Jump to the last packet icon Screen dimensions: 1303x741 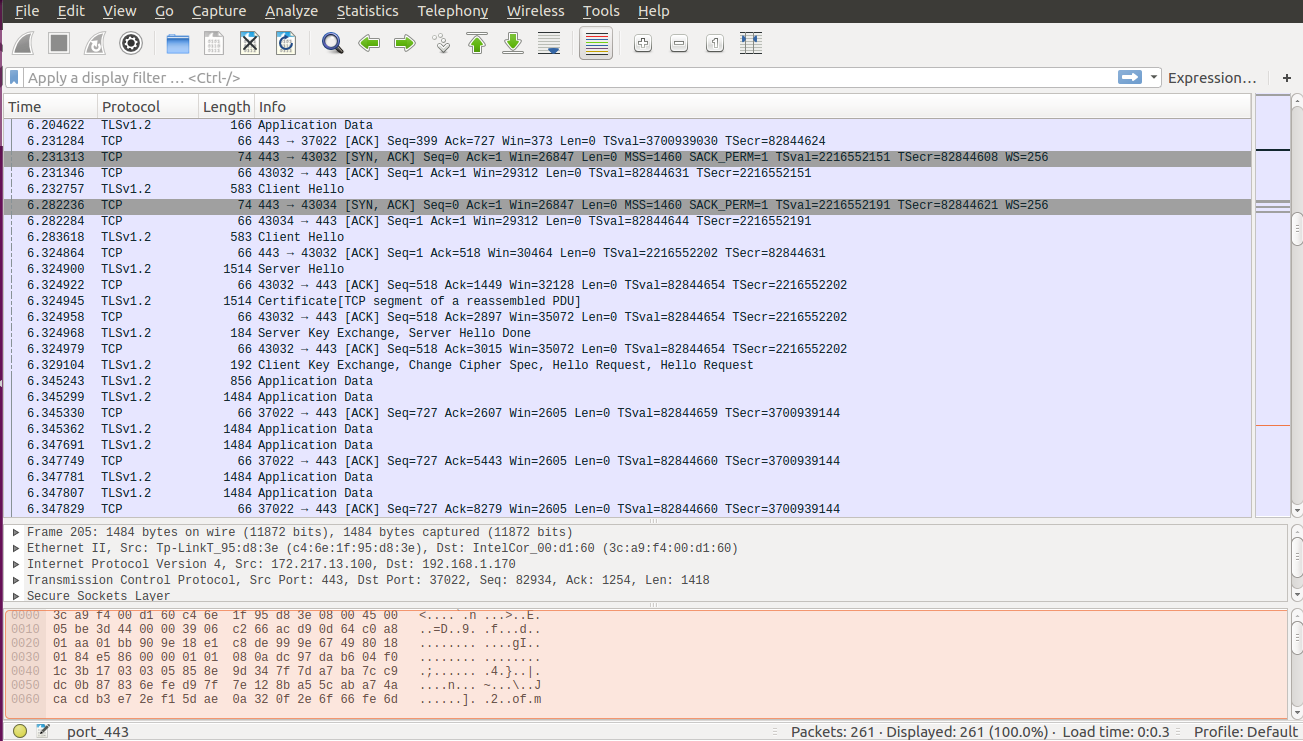[513, 43]
